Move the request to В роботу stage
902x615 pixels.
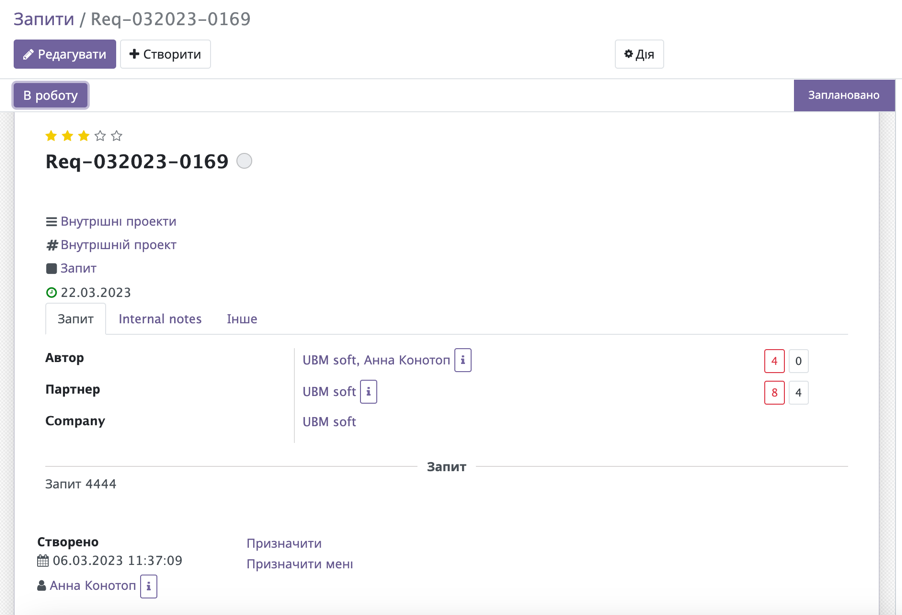(x=50, y=94)
